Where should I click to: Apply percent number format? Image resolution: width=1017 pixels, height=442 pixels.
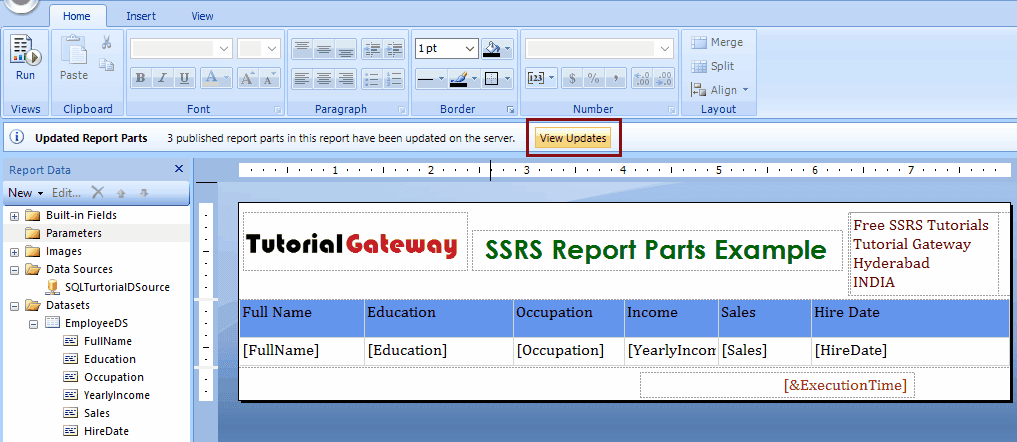click(593, 79)
